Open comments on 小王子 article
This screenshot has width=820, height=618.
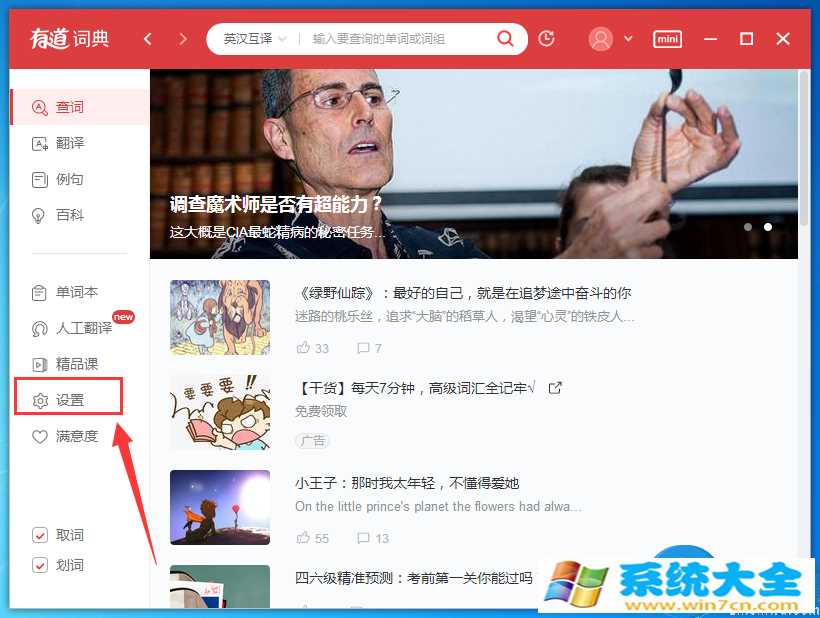click(364, 538)
